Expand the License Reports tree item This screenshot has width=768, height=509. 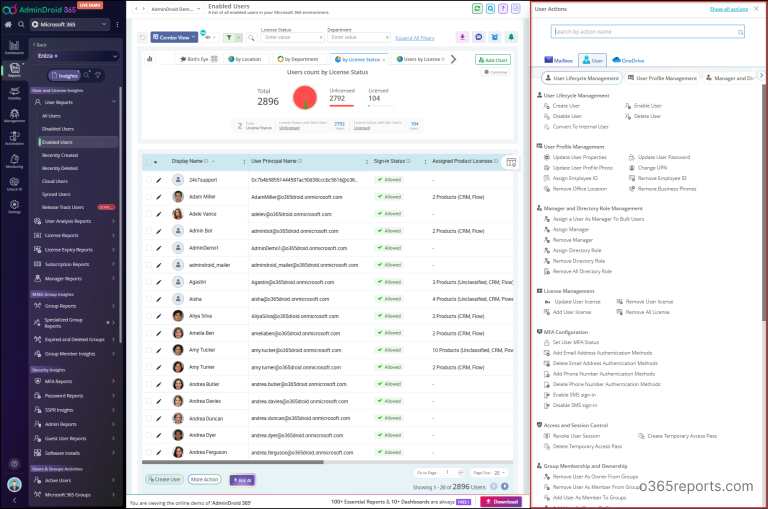pyautogui.click(x=74, y=235)
